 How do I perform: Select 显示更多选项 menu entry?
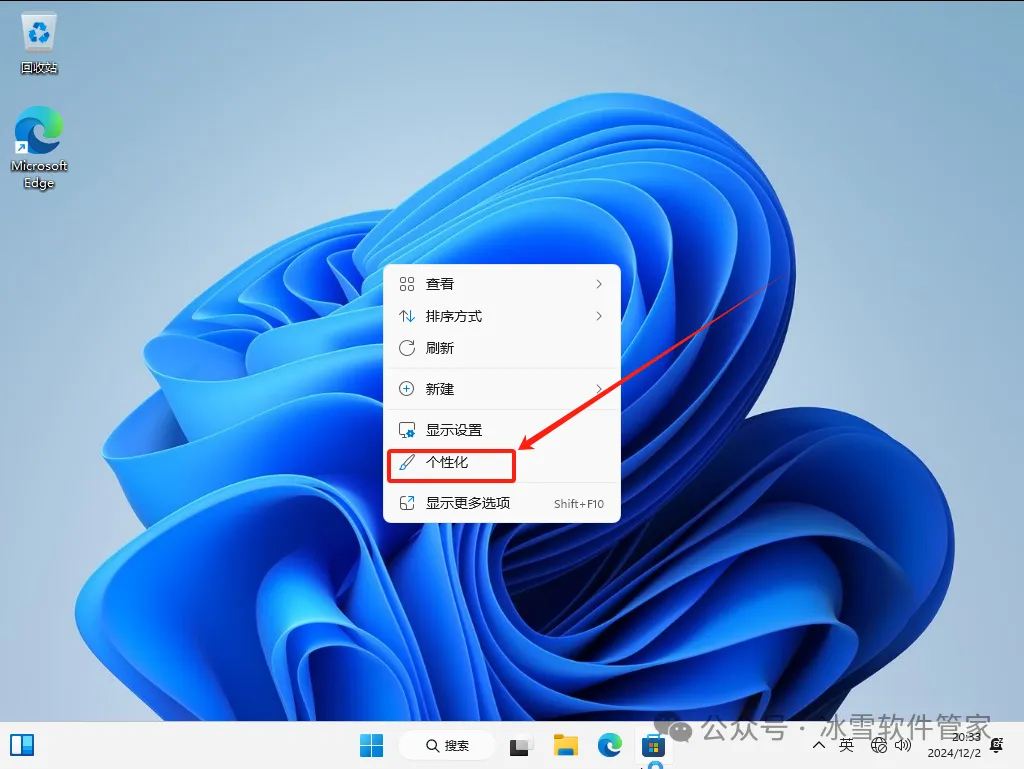coord(502,503)
